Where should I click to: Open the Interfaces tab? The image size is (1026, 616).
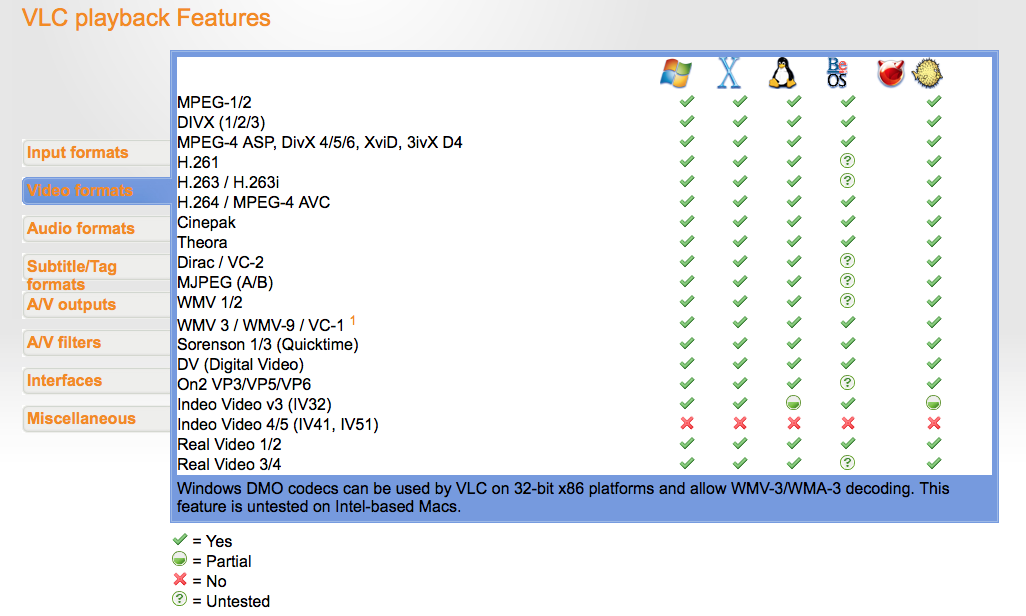tap(96, 380)
